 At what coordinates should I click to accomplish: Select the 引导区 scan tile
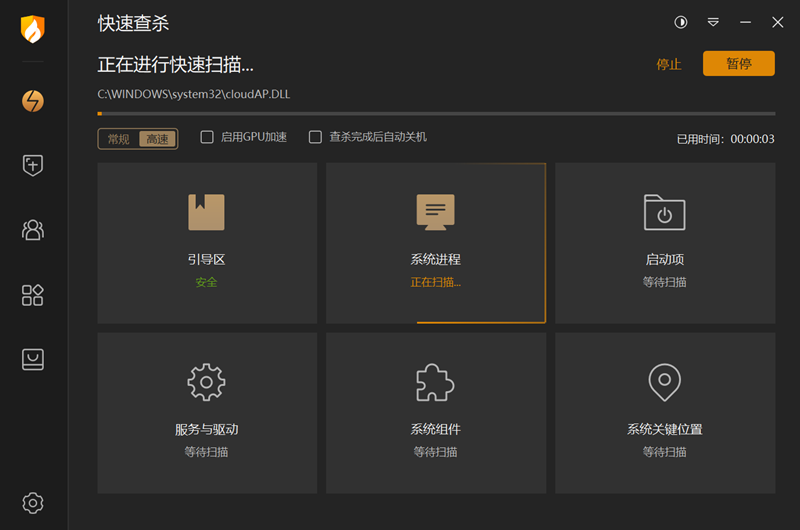207,243
